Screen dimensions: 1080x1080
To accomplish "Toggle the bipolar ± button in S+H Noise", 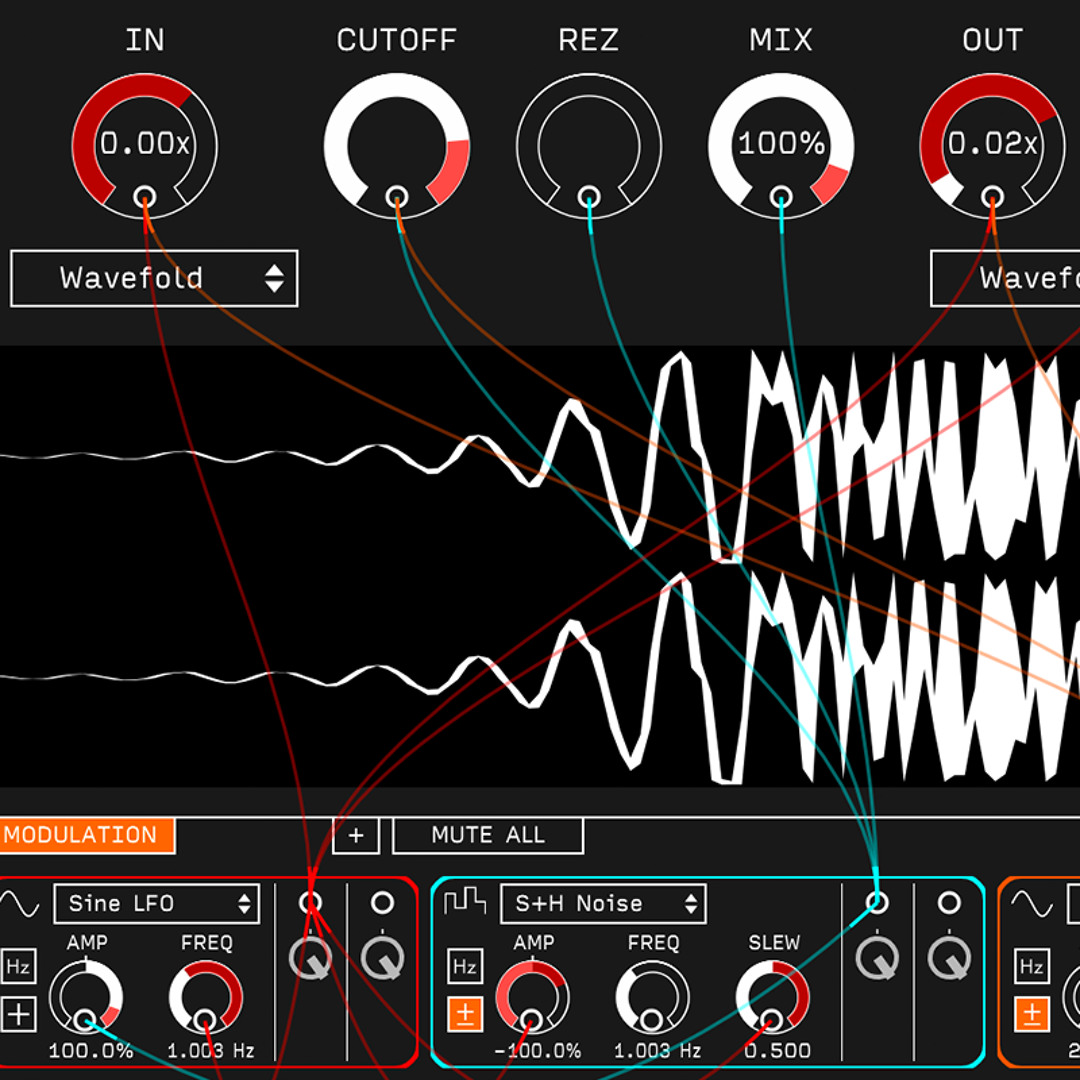I will [x=465, y=1014].
